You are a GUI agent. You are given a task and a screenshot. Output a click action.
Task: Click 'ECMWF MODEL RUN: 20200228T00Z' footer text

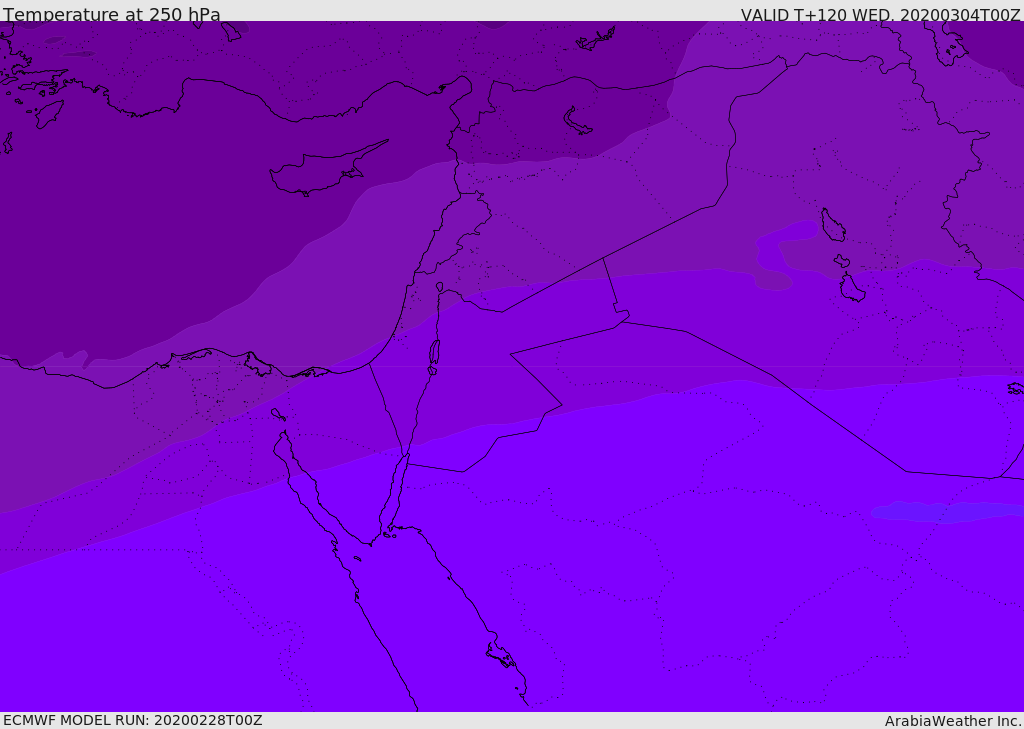[133, 720]
